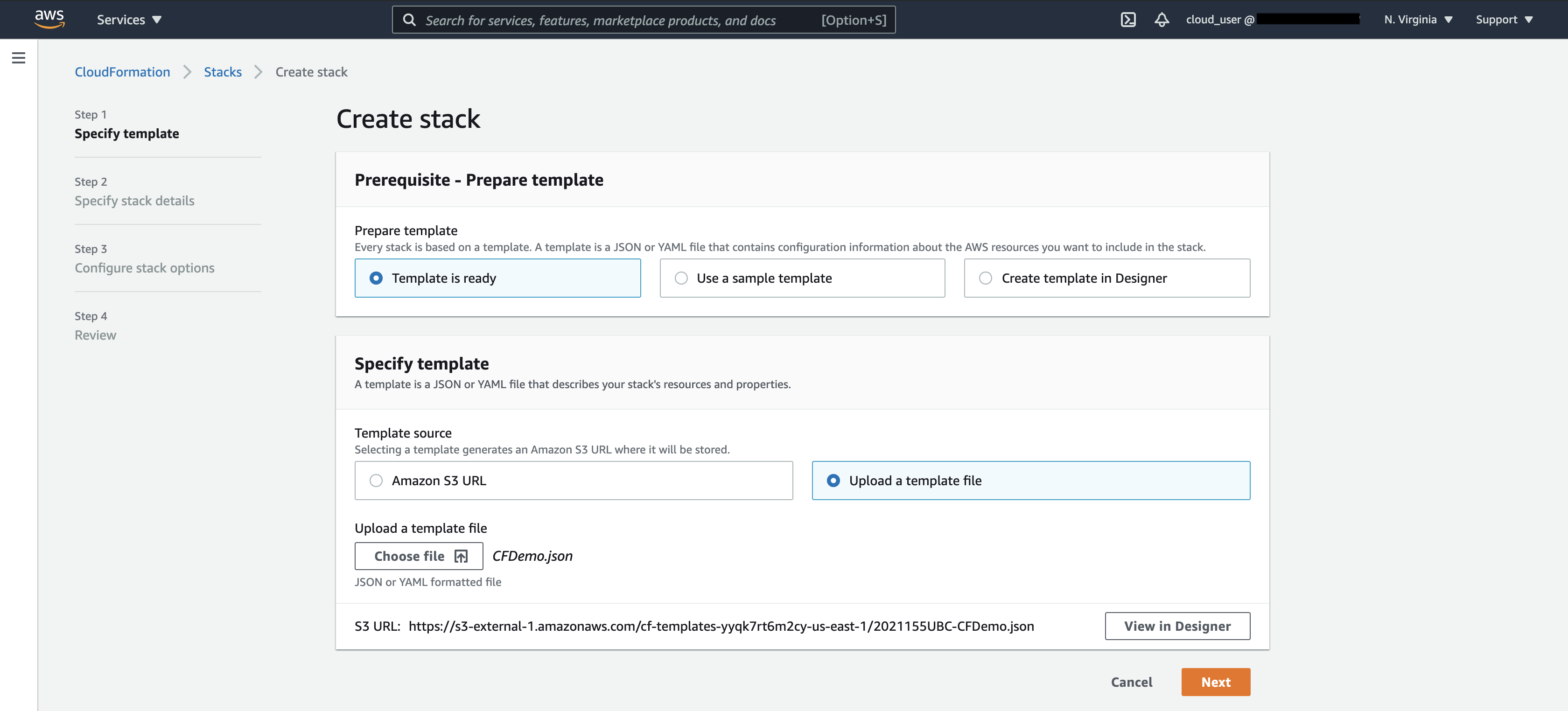Cancel the stack creation
This screenshot has height=711, width=1568.
(x=1131, y=682)
